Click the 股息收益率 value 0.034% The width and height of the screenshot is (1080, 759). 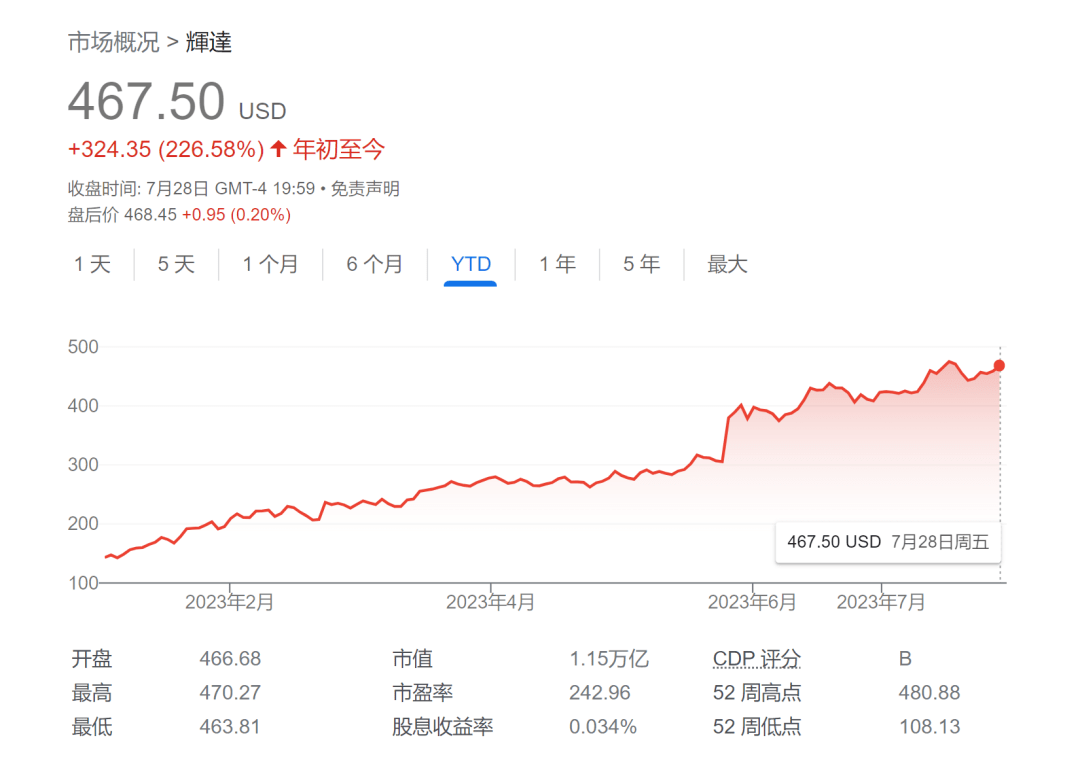point(603,727)
